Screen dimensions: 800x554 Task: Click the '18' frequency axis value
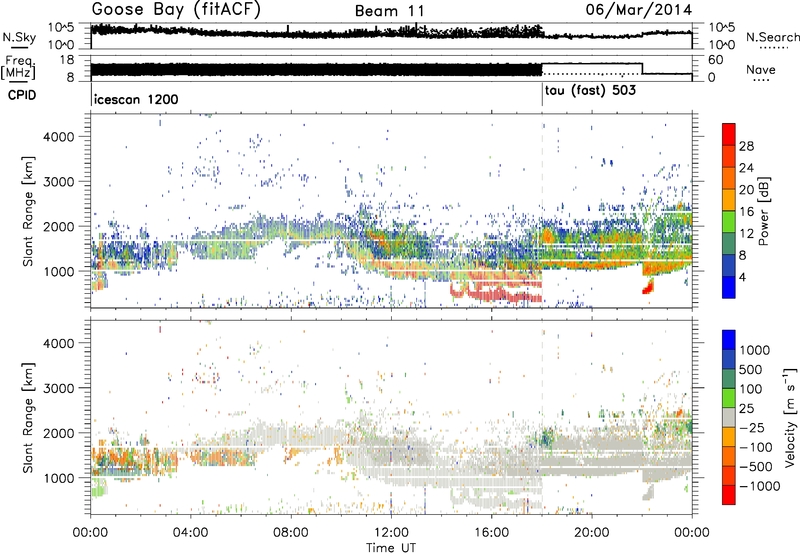(67, 60)
